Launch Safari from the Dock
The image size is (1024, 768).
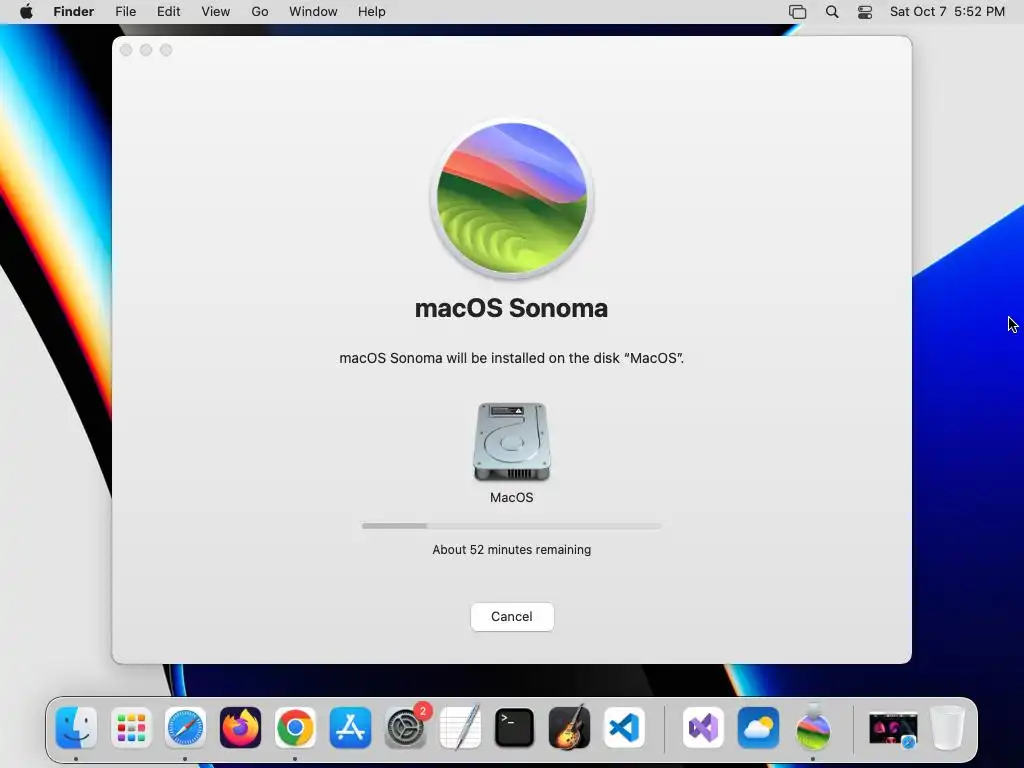click(185, 728)
